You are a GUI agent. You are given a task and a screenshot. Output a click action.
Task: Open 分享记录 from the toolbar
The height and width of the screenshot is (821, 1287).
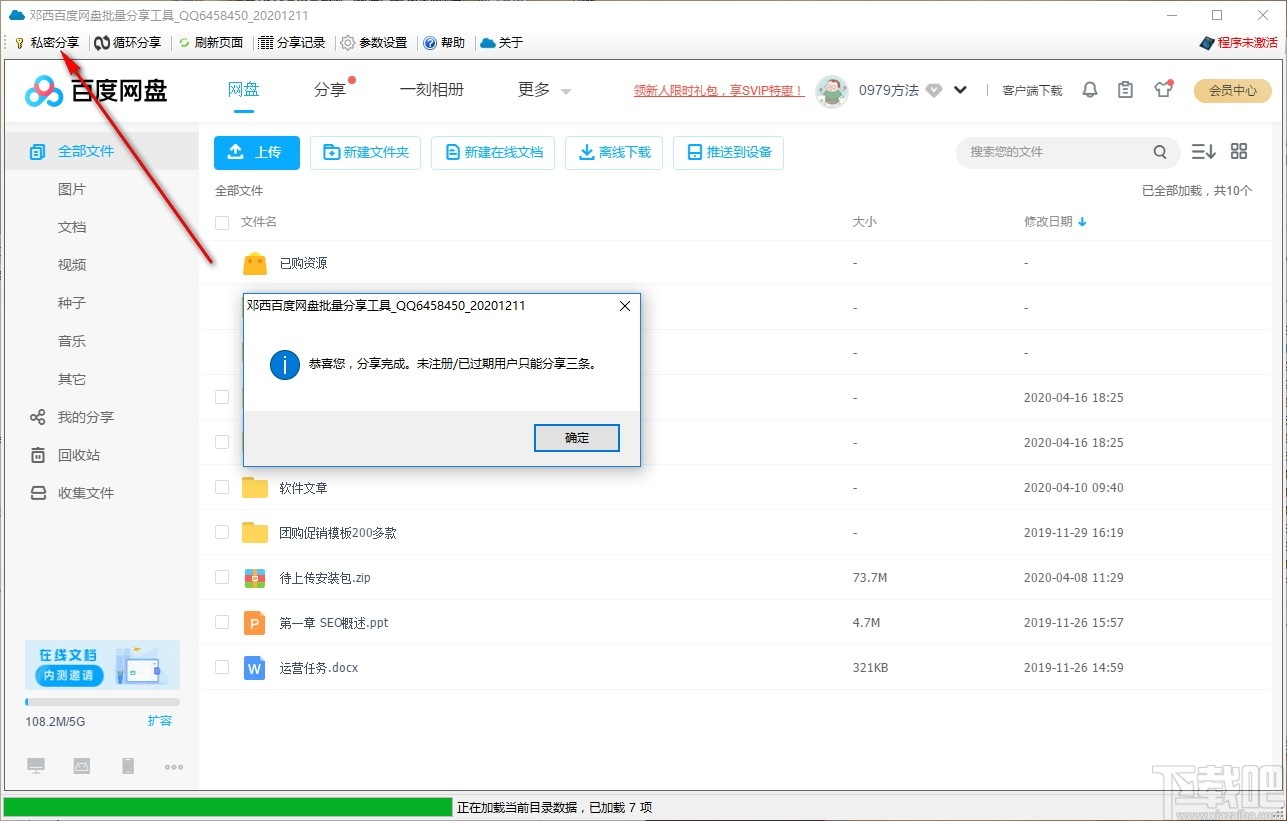[292, 43]
